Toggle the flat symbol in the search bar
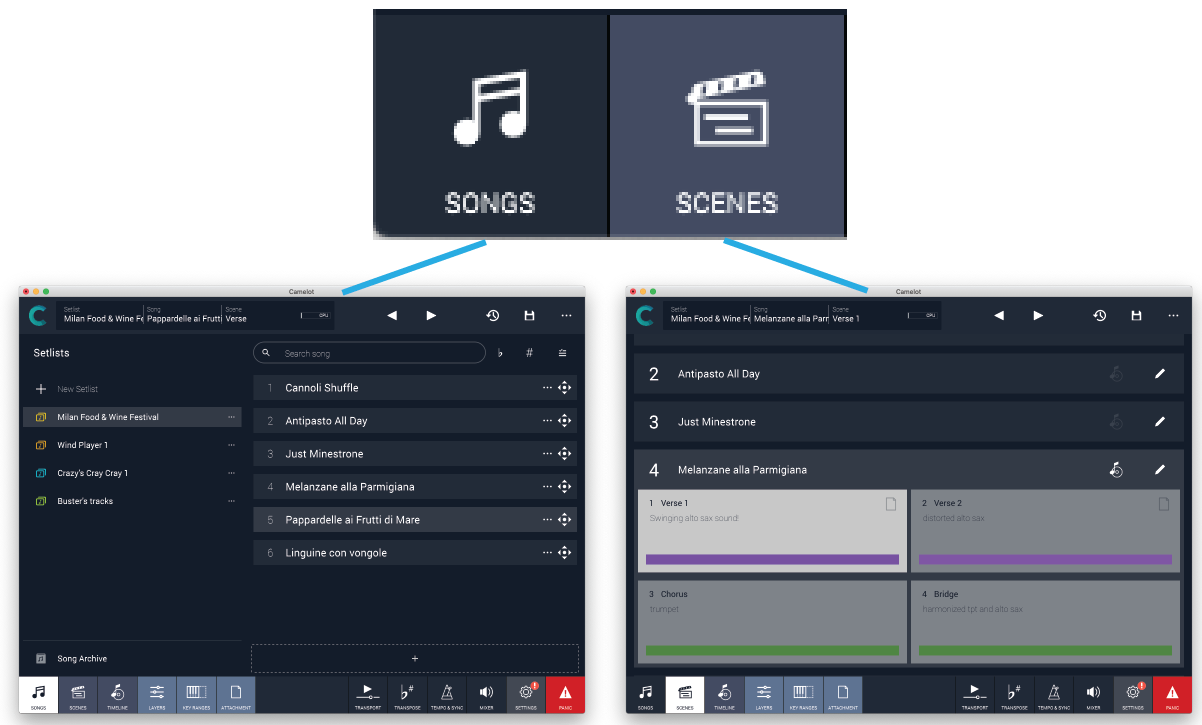This screenshot has height=725, width=1202. click(x=499, y=352)
